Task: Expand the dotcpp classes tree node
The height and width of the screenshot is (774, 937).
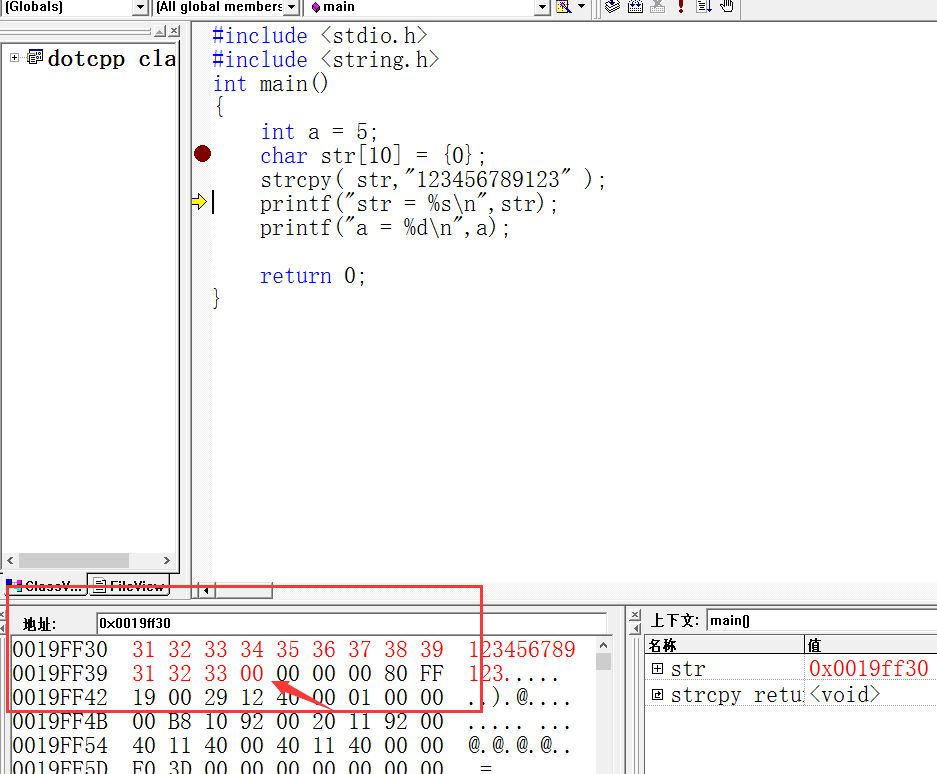Action: [x=15, y=58]
